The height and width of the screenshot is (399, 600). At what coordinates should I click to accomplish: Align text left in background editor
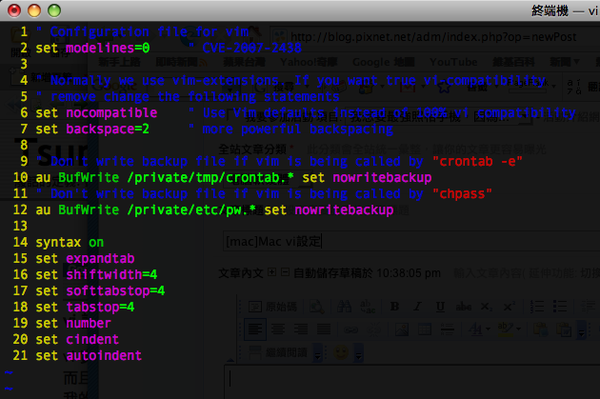[255, 329]
